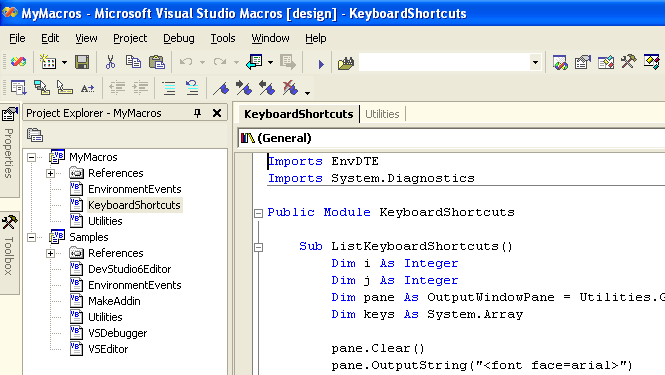This screenshot has height=375, width=665.
Task: Click the Display Object Member List icon
Action: [x=19, y=88]
